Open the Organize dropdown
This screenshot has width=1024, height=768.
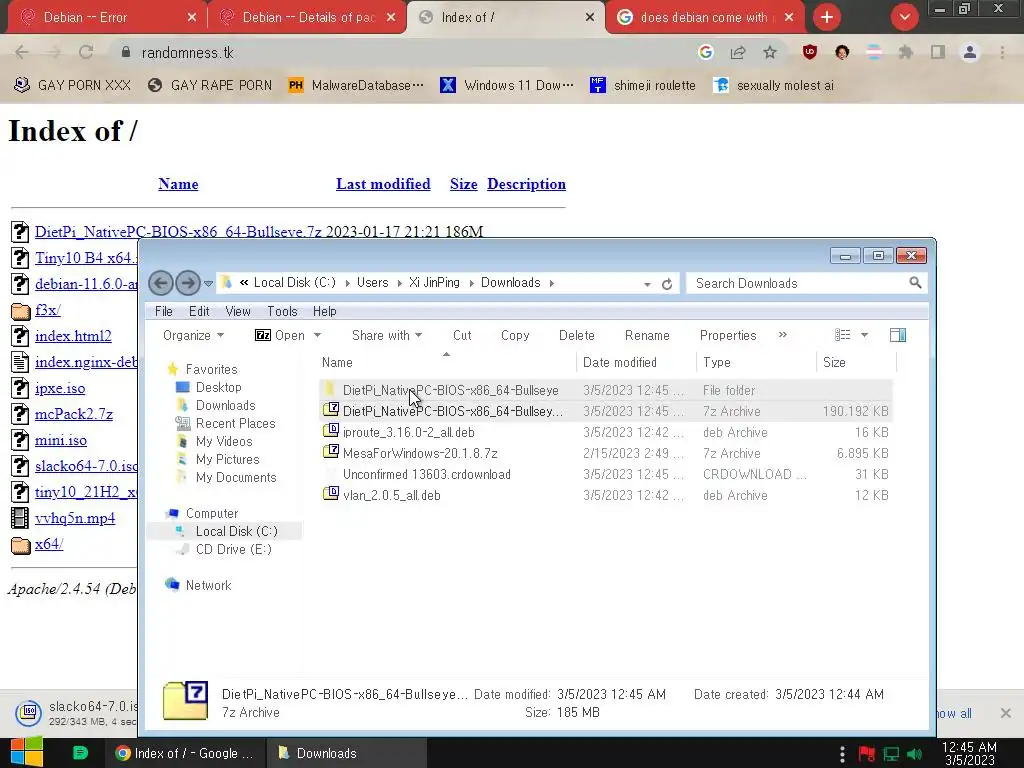(193, 335)
